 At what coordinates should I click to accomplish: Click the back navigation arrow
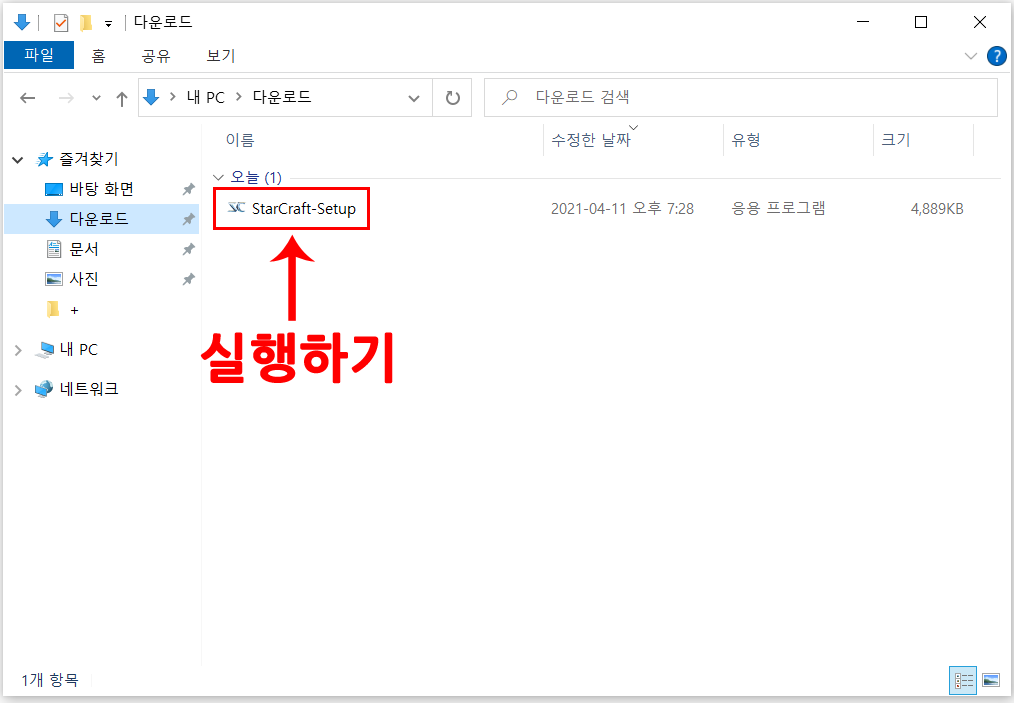27,98
